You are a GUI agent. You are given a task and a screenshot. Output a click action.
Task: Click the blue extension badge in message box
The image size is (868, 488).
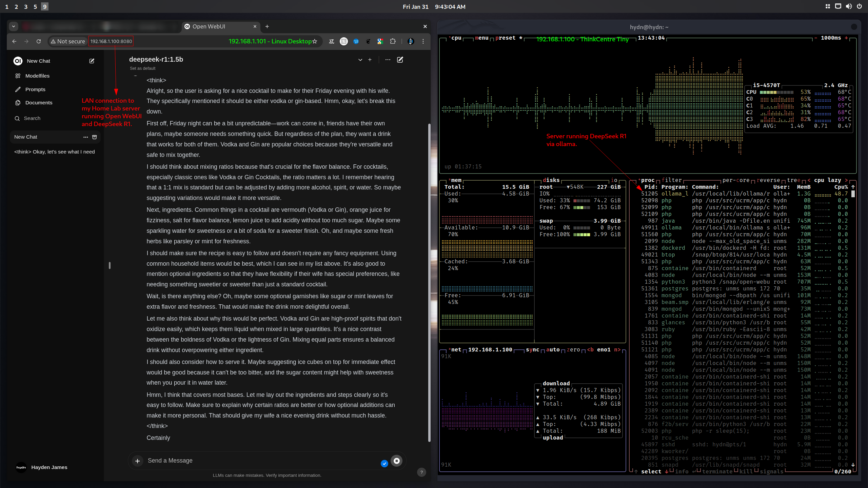tap(384, 463)
